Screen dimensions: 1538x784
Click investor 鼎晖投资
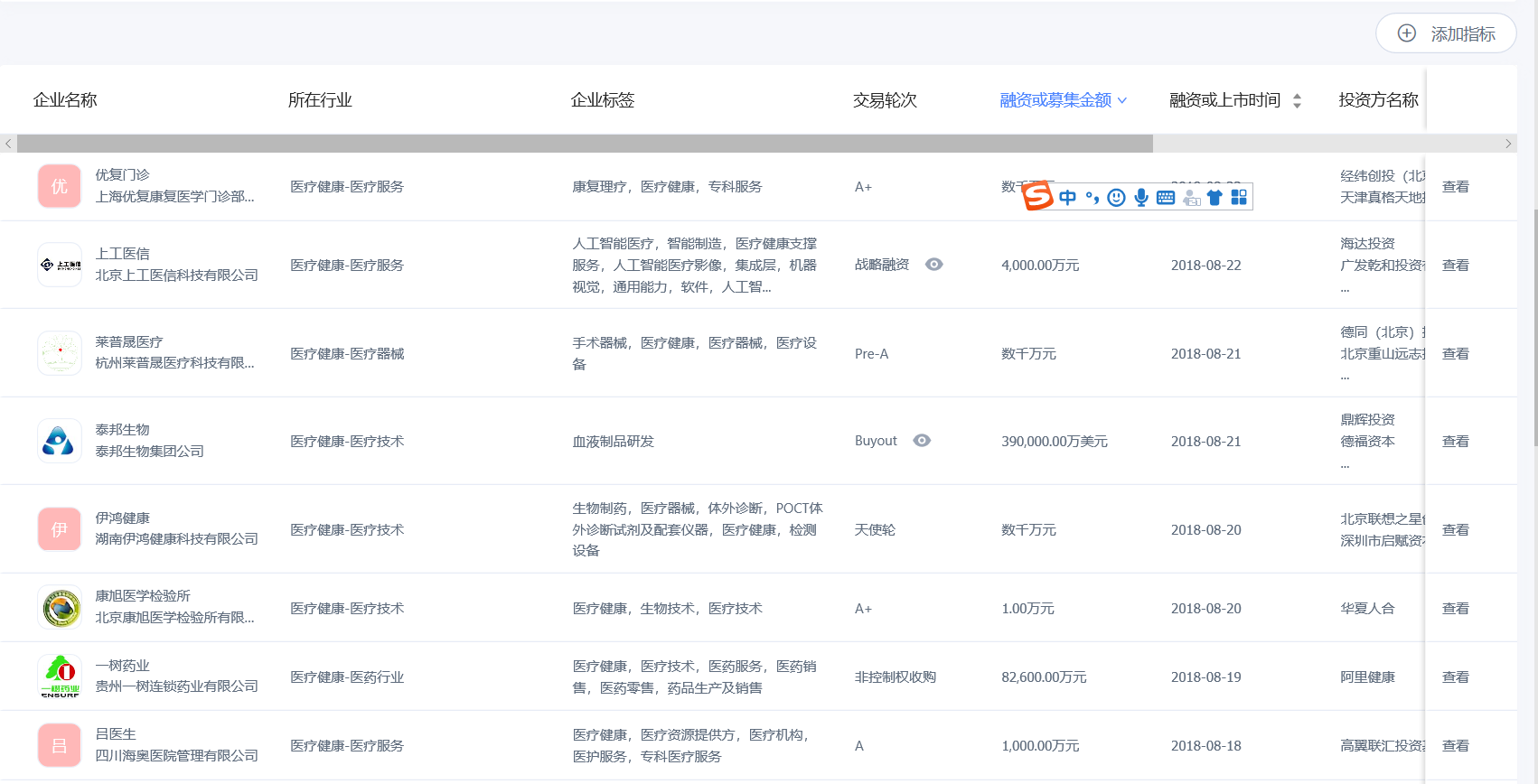pos(1367,419)
